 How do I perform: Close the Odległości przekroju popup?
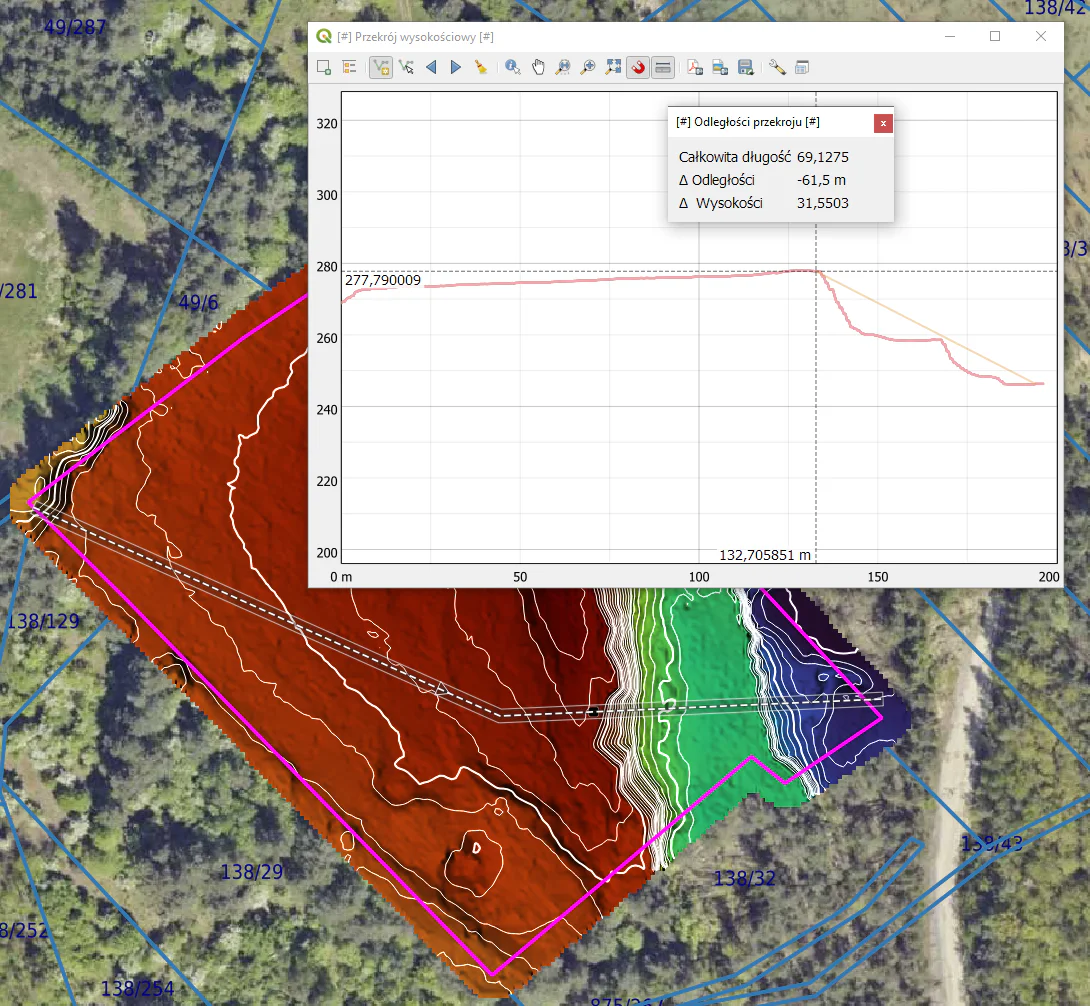click(x=883, y=123)
